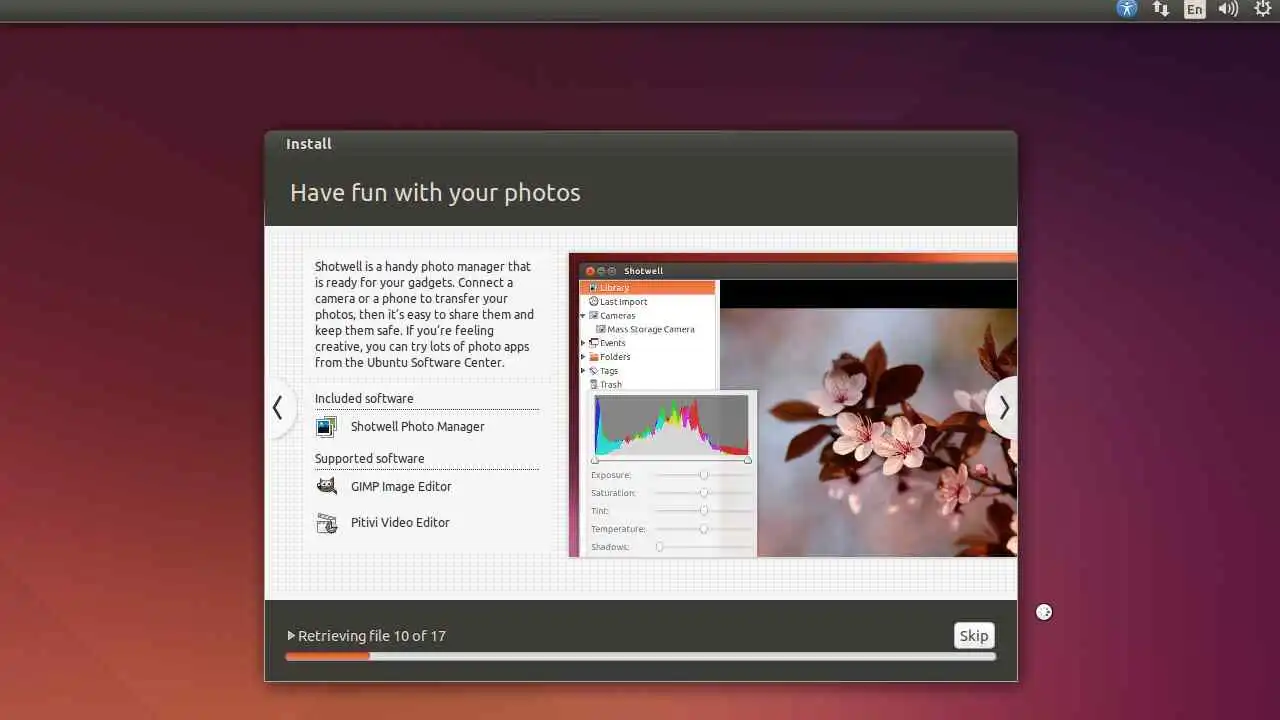Screen dimensions: 1280x720
Task: Go to the next slide arrow
Action: tap(1003, 408)
